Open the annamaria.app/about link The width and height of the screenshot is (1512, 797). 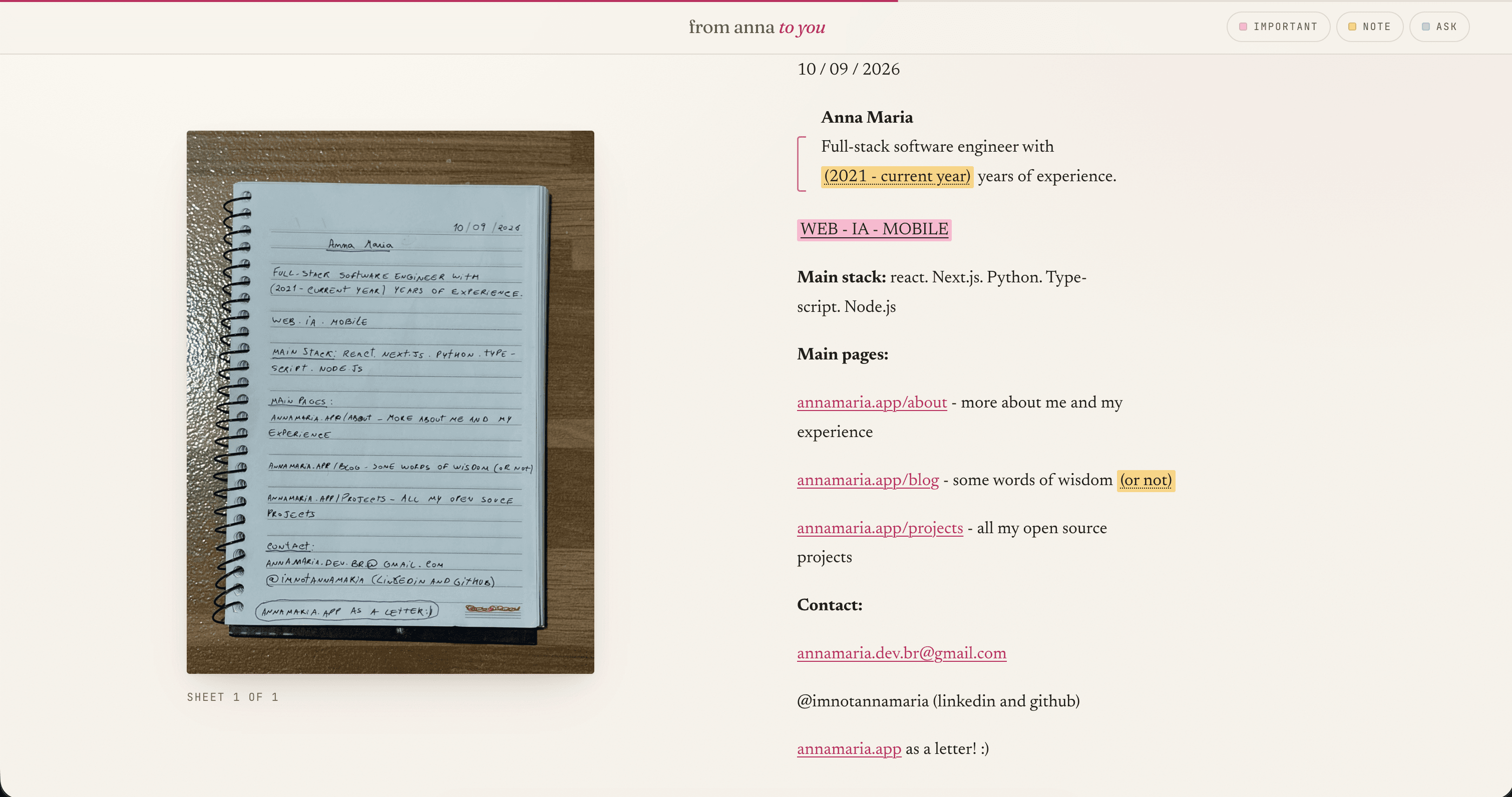pyautogui.click(x=872, y=403)
